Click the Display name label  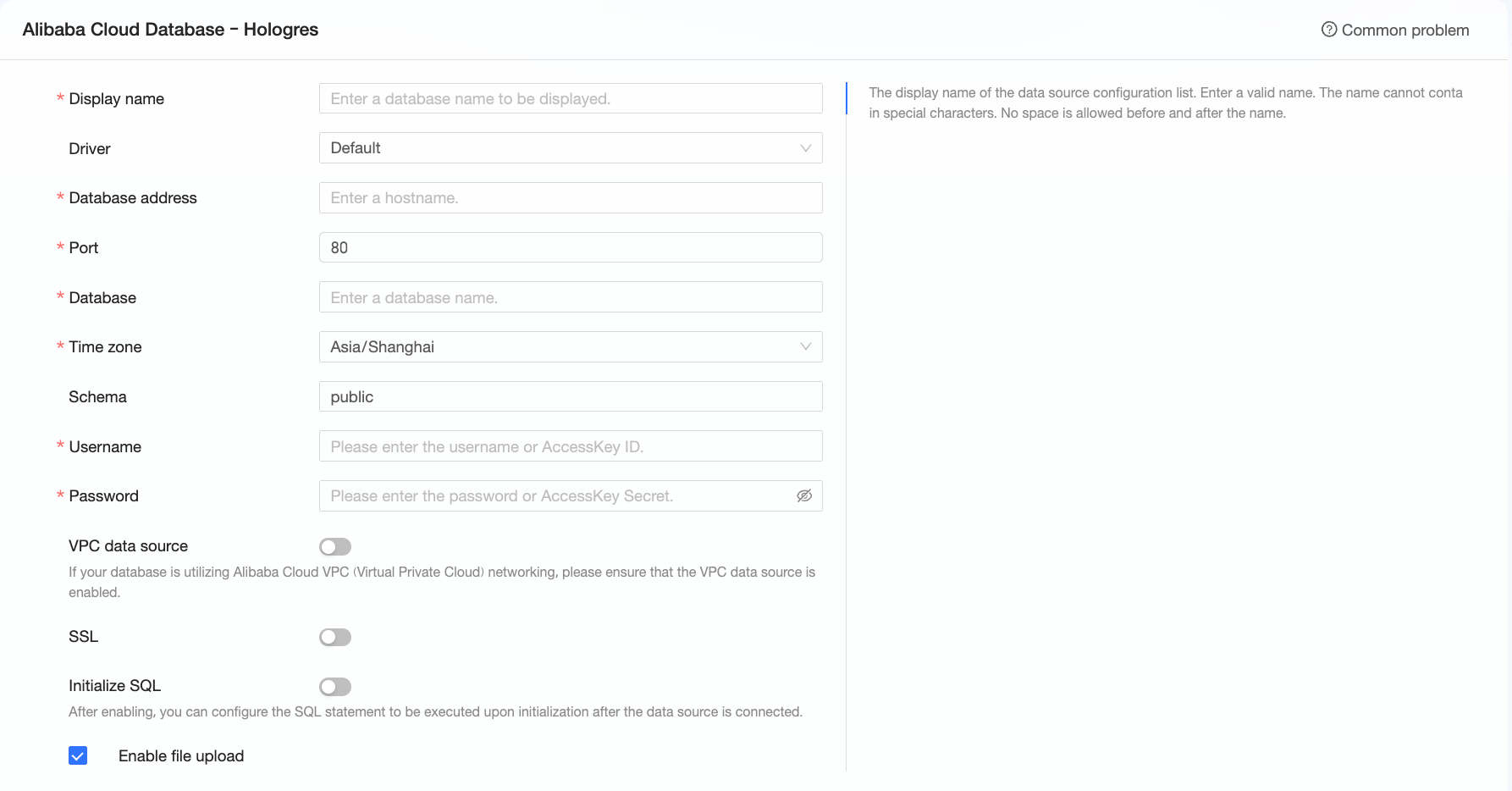(117, 99)
